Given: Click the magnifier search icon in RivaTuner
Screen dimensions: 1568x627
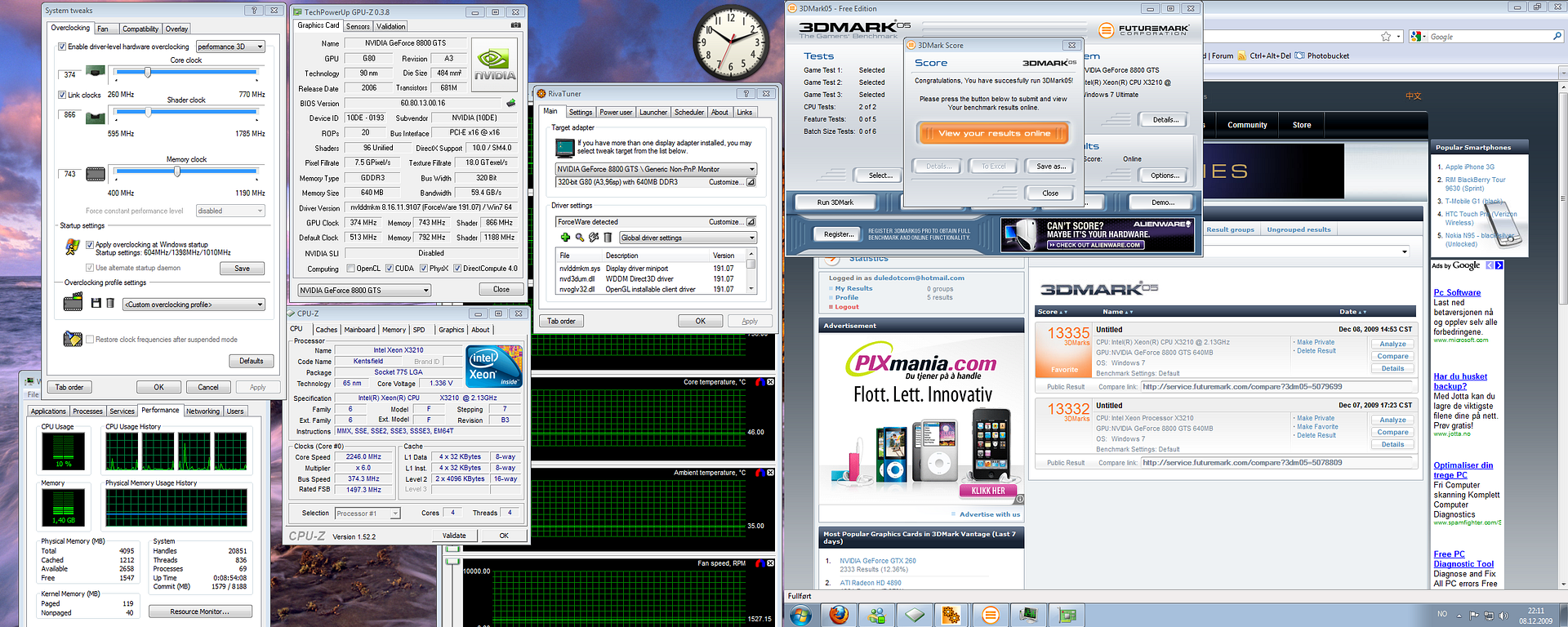Looking at the screenshot, I should (x=579, y=238).
